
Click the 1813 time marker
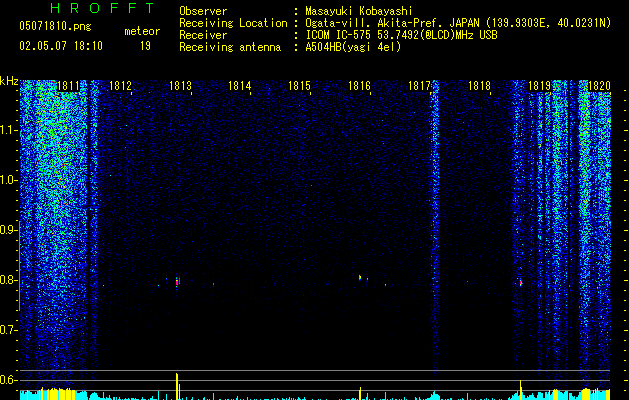pos(180,86)
